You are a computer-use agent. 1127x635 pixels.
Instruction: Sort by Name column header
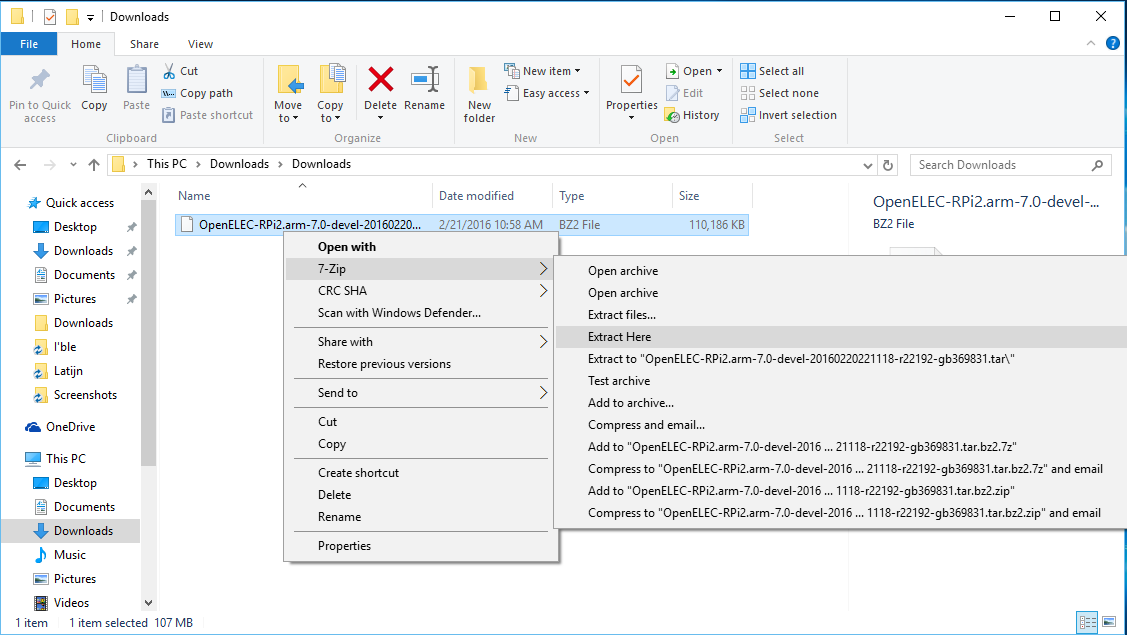[x=303, y=196]
